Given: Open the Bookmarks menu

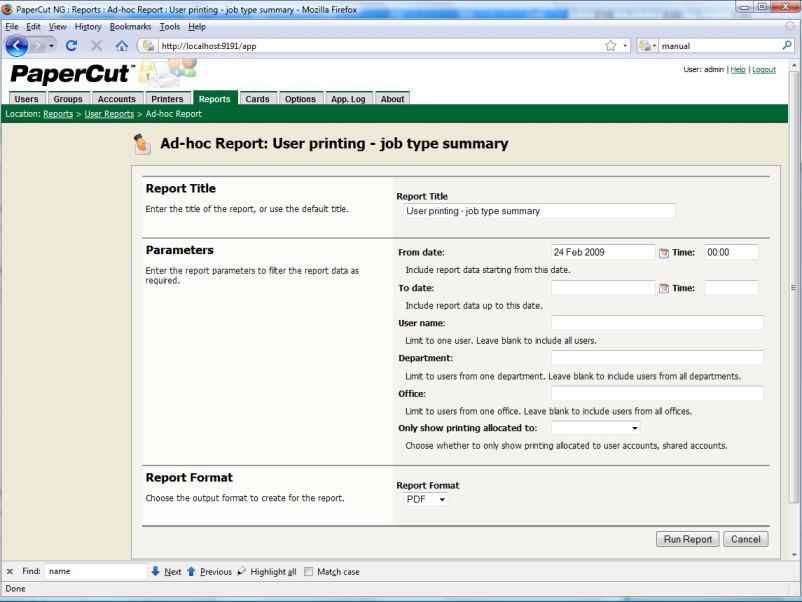Looking at the screenshot, I should pos(130,27).
